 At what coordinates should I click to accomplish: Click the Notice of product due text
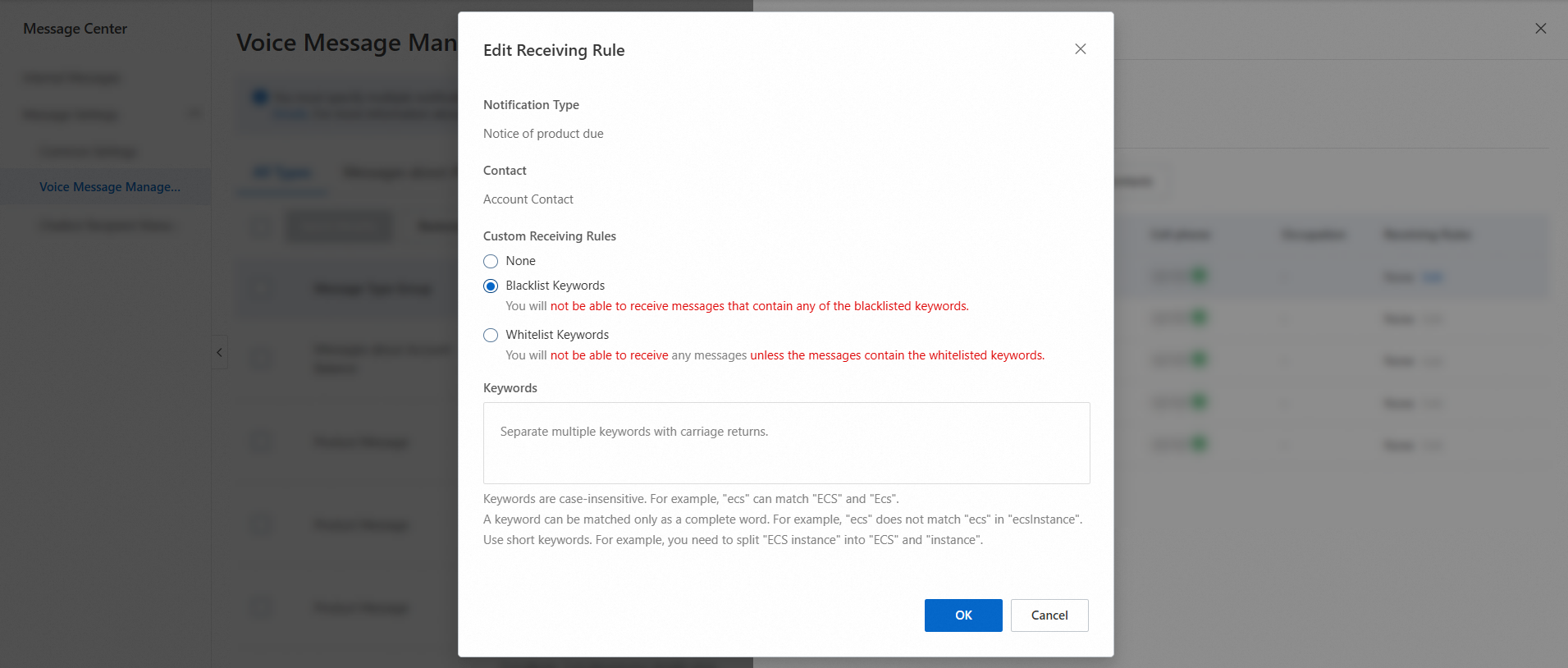tap(543, 134)
